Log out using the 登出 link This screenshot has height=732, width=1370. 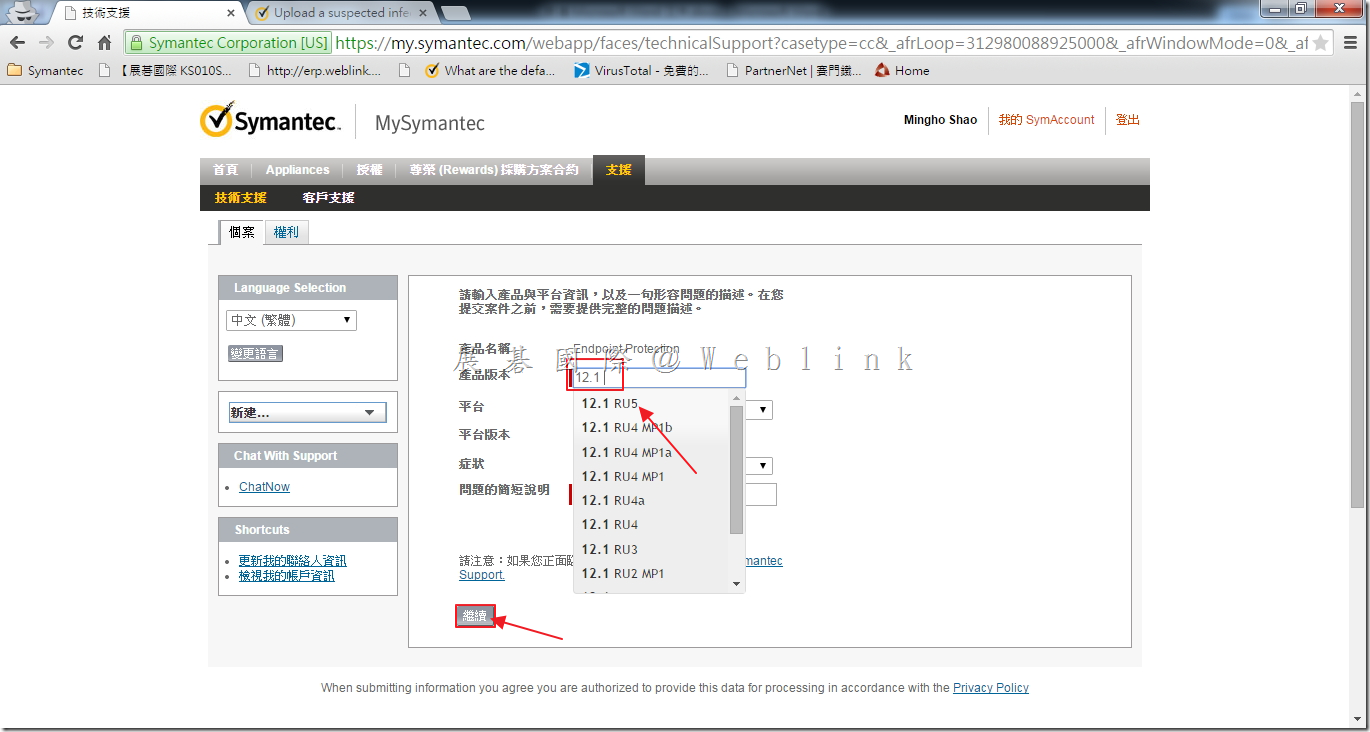tap(1127, 120)
